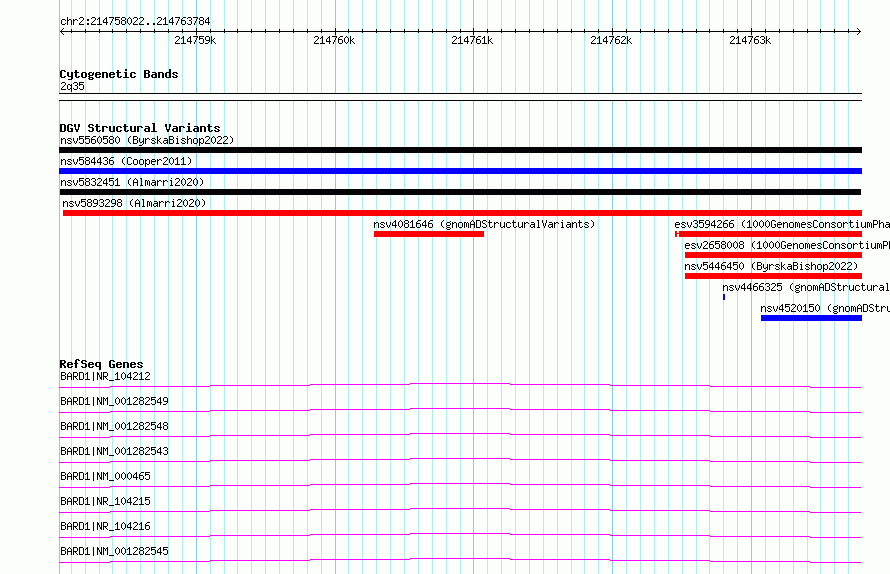Open the nsv4466325 gnomAD label

806,287
